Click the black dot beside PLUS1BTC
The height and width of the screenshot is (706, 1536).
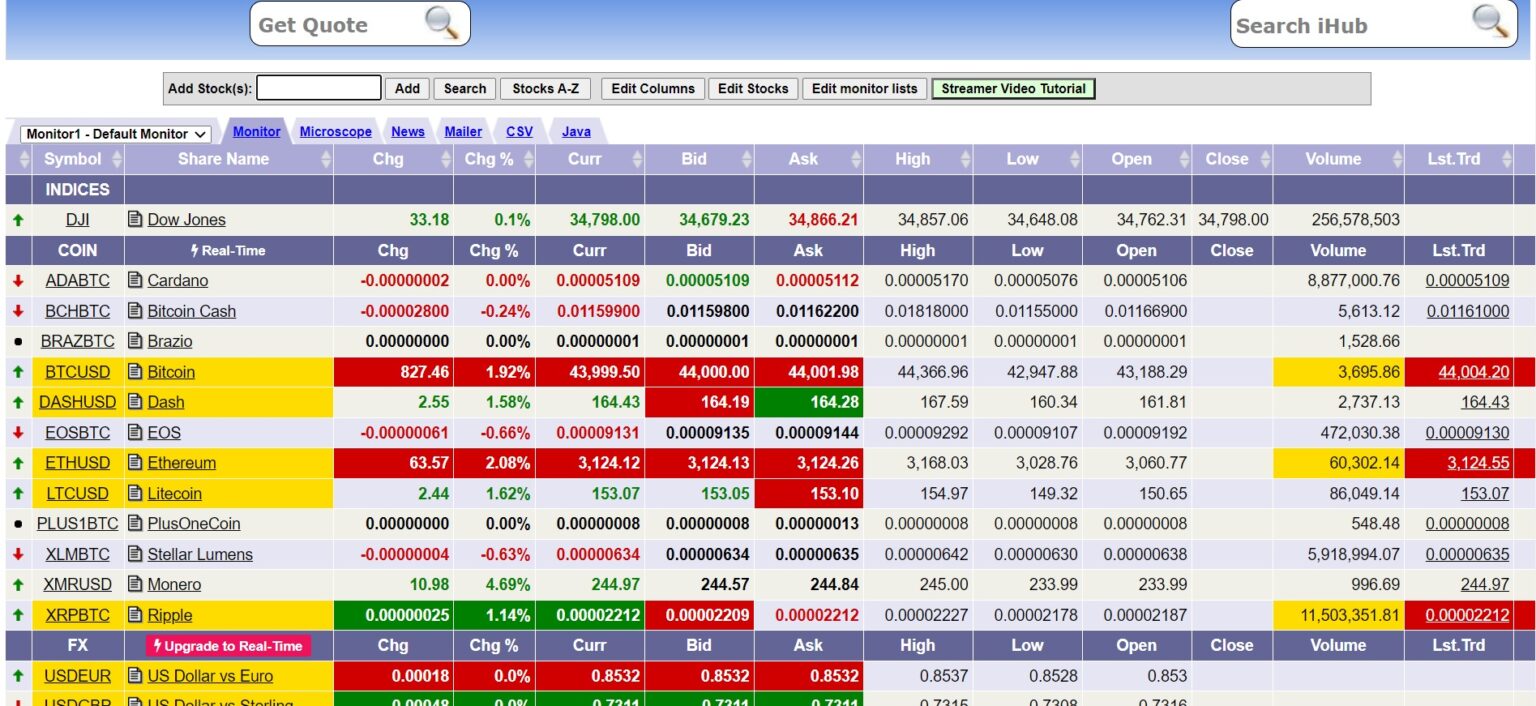coord(18,524)
